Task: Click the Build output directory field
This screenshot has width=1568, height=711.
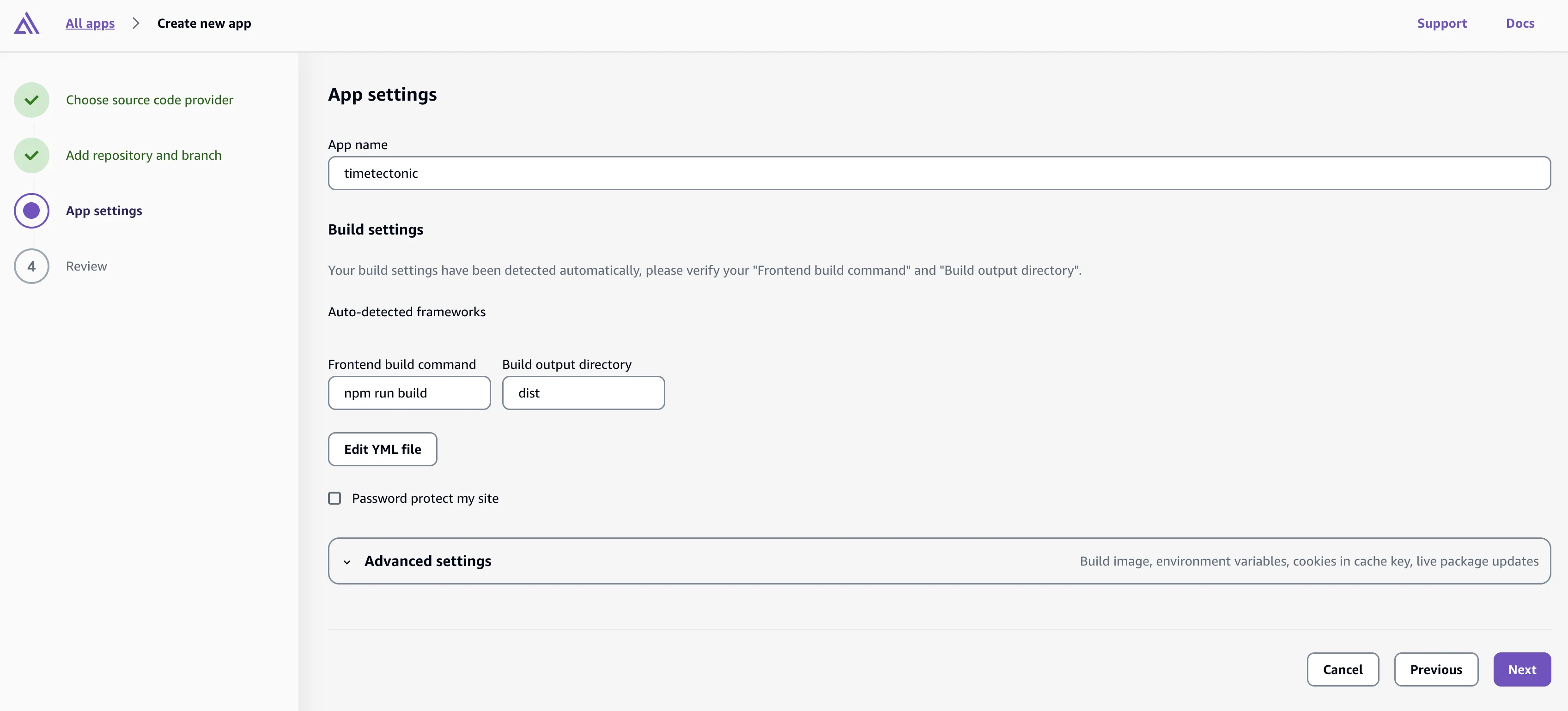Action: (583, 393)
